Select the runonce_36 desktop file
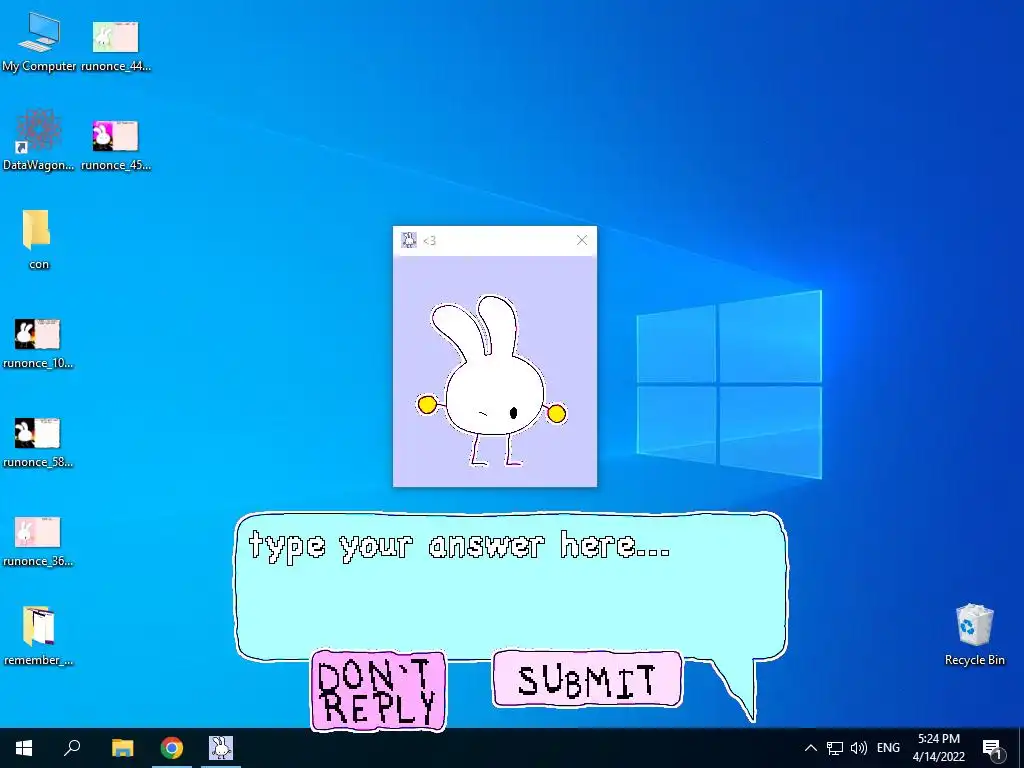The width and height of the screenshot is (1024, 768). pos(38,541)
